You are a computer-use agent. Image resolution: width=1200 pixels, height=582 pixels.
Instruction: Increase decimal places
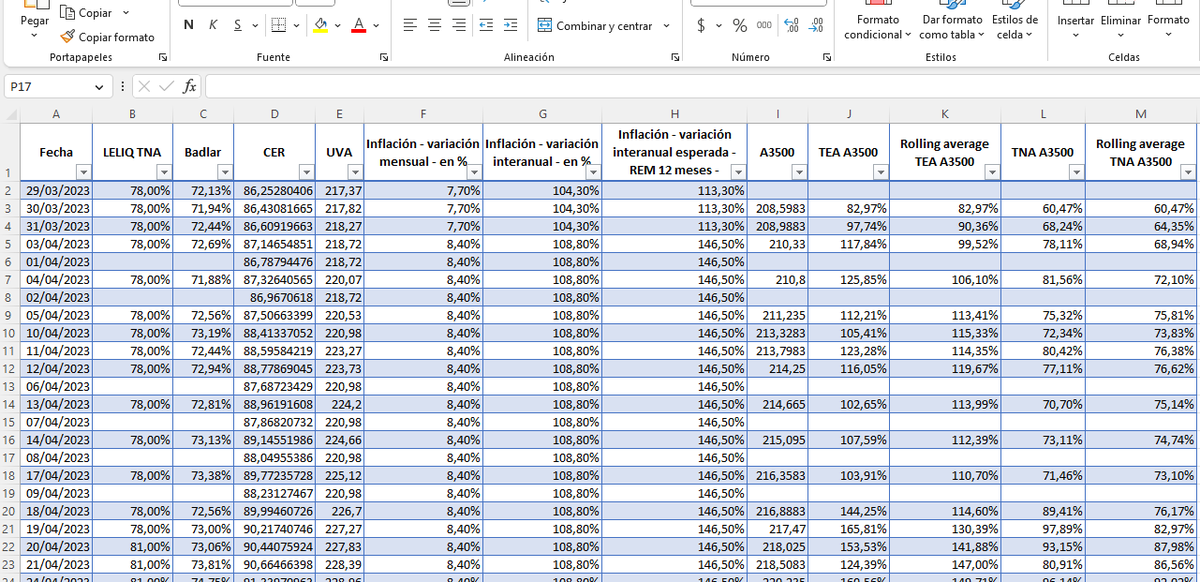tap(791, 25)
